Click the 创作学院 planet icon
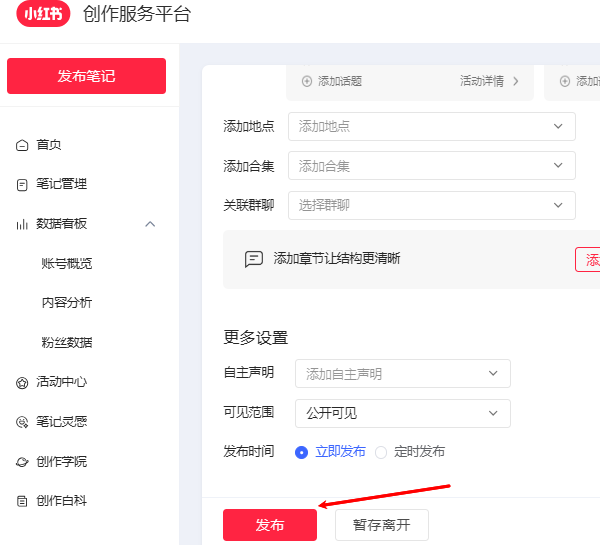Image resolution: width=600 pixels, height=545 pixels. click(22, 462)
